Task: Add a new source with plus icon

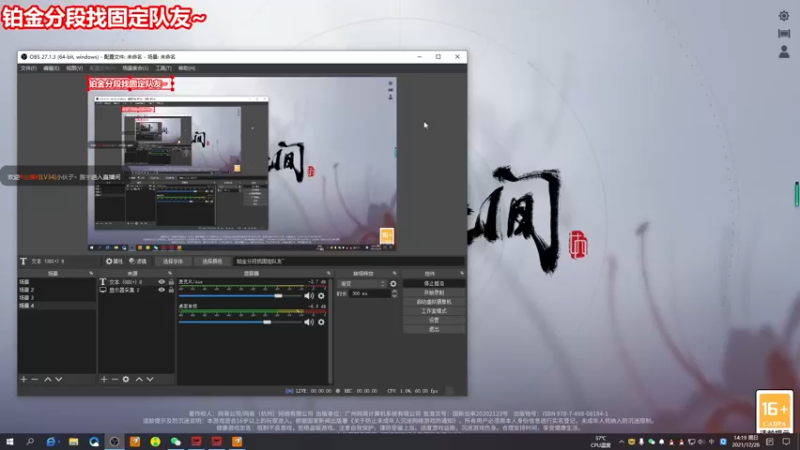Action: click(x=104, y=379)
